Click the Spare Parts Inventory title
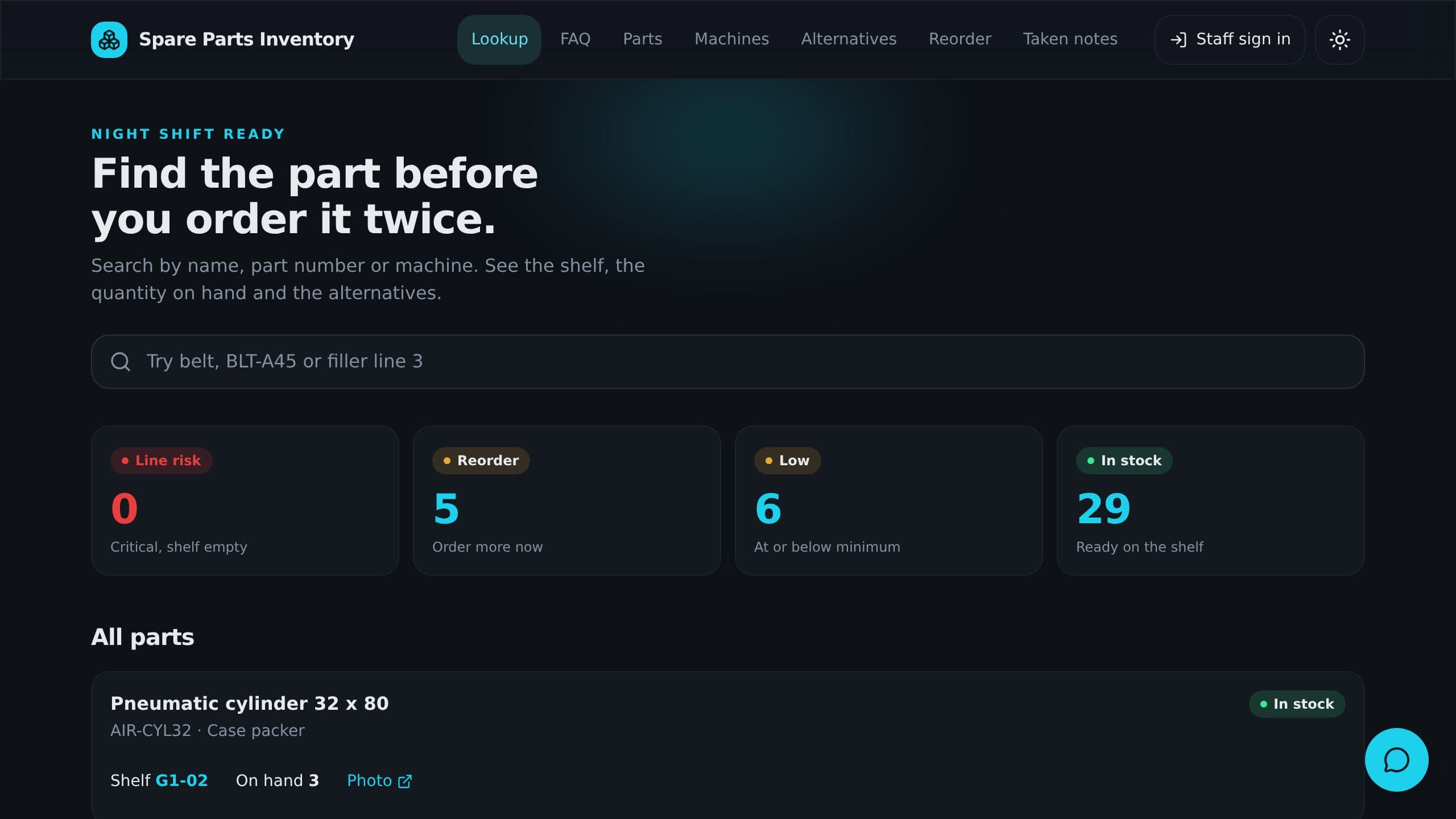Screen dimensions: 1456x819 coord(246,39)
